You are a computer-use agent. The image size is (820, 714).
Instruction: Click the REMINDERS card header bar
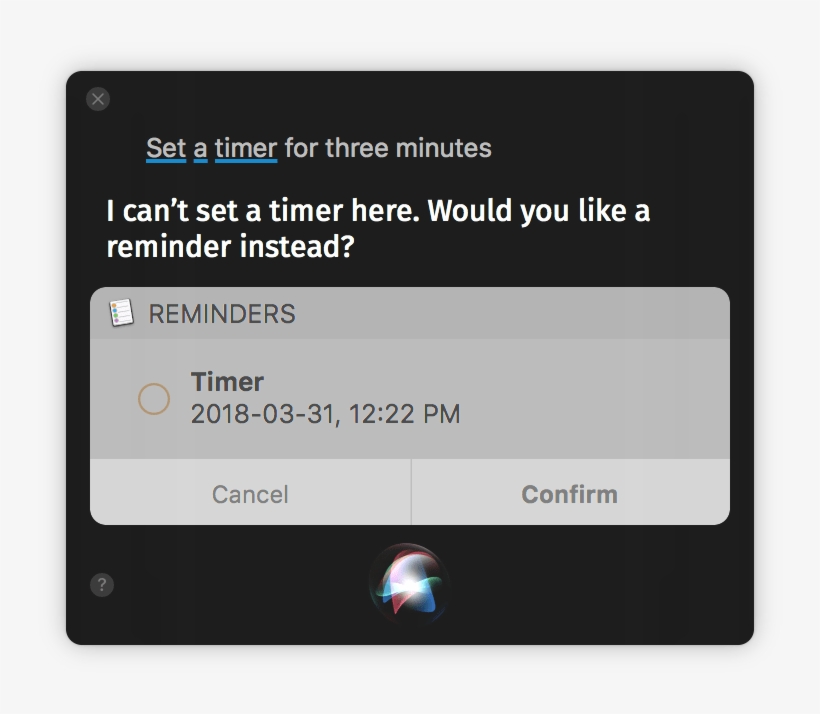click(410, 313)
